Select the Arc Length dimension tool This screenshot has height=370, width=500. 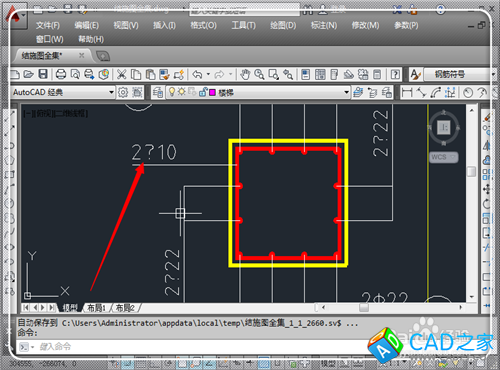[x=436, y=92]
